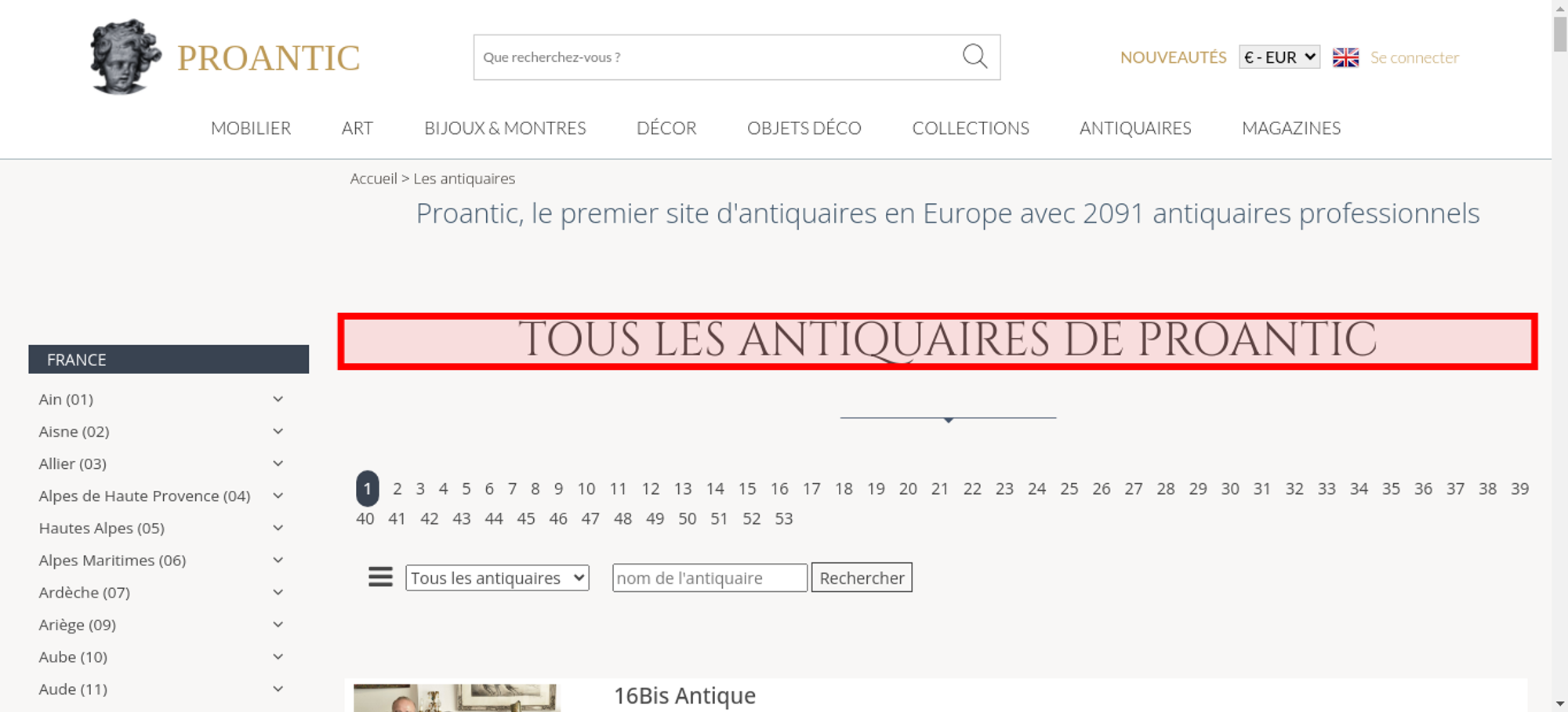Screen dimensions: 1568x712
Task: Open the hamburger list menu icon
Action: point(380,577)
